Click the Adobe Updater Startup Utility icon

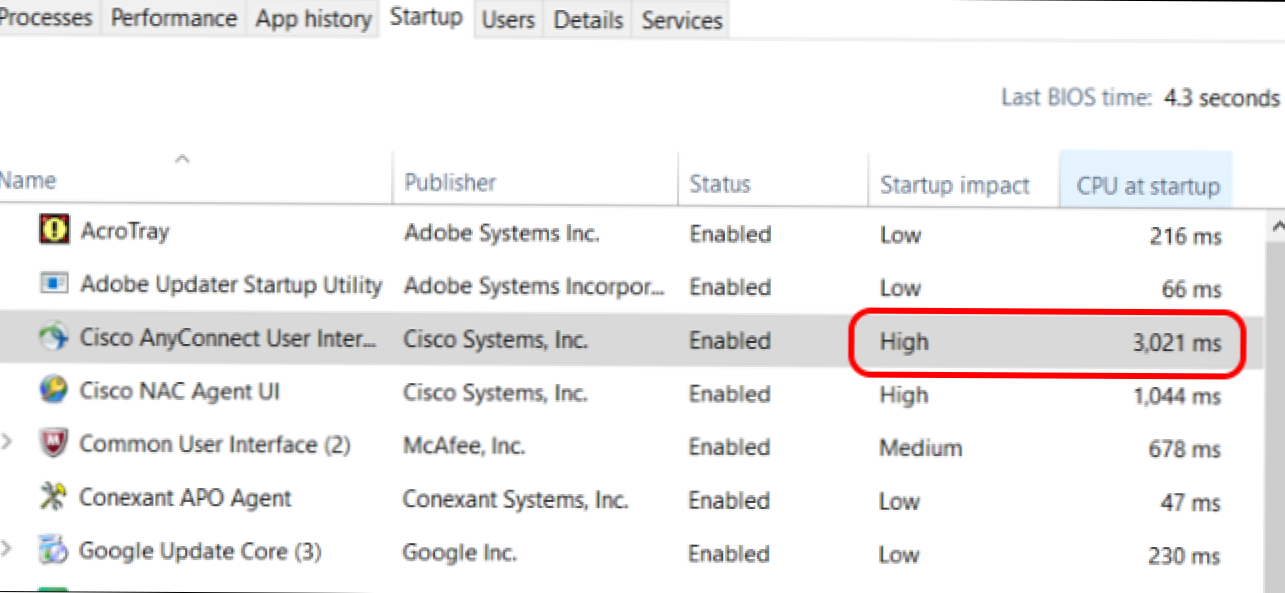pyautogui.click(x=53, y=284)
